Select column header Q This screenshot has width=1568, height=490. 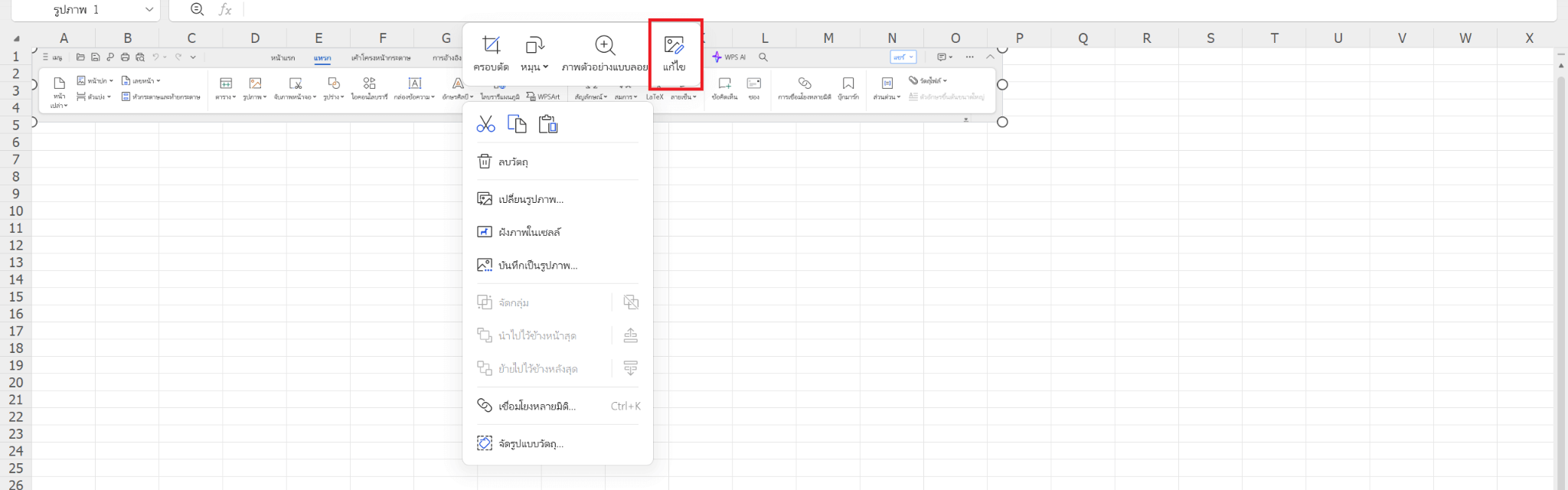(1083, 38)
